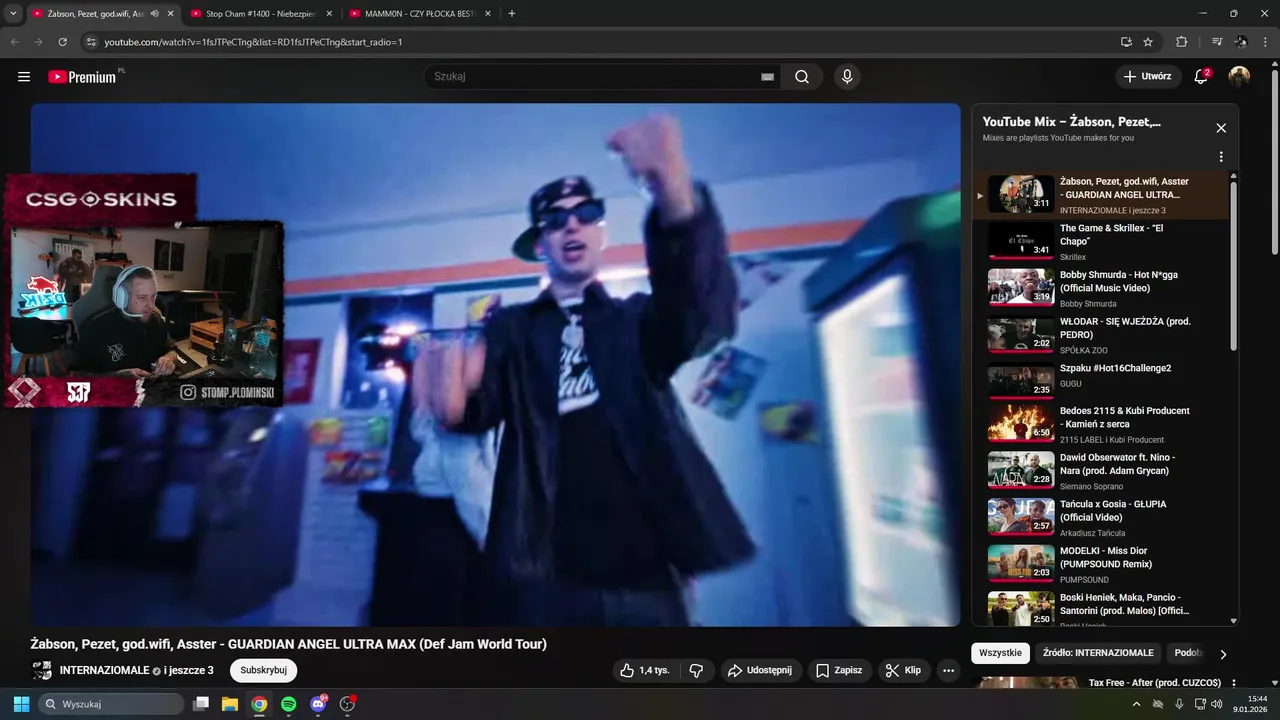Open YouTube Mix panel three-dot options
Viewport: 1280px width, 720px height.
pos(1221,157)
